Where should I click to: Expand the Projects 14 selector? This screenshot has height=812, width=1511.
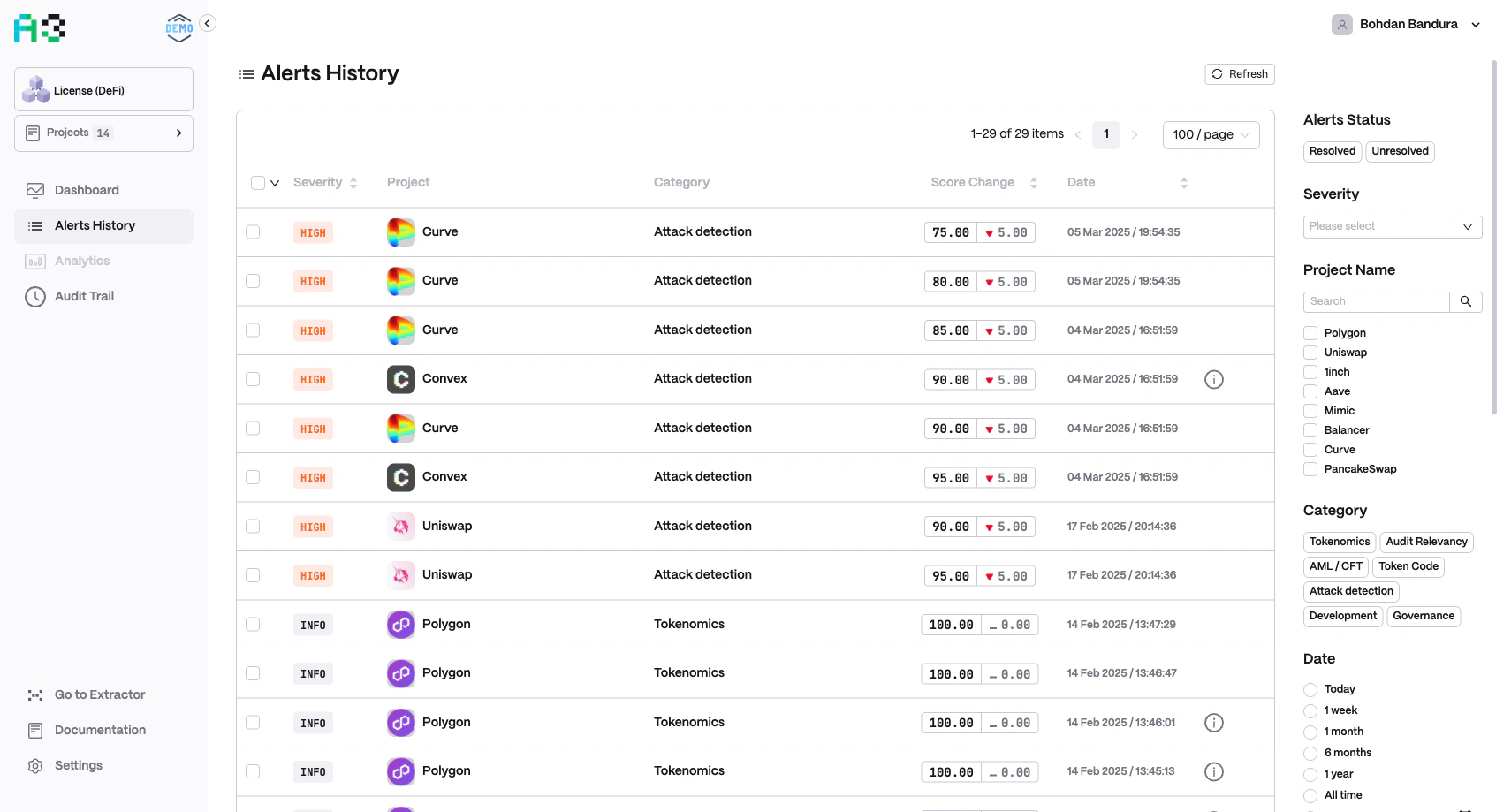(103, 133)
